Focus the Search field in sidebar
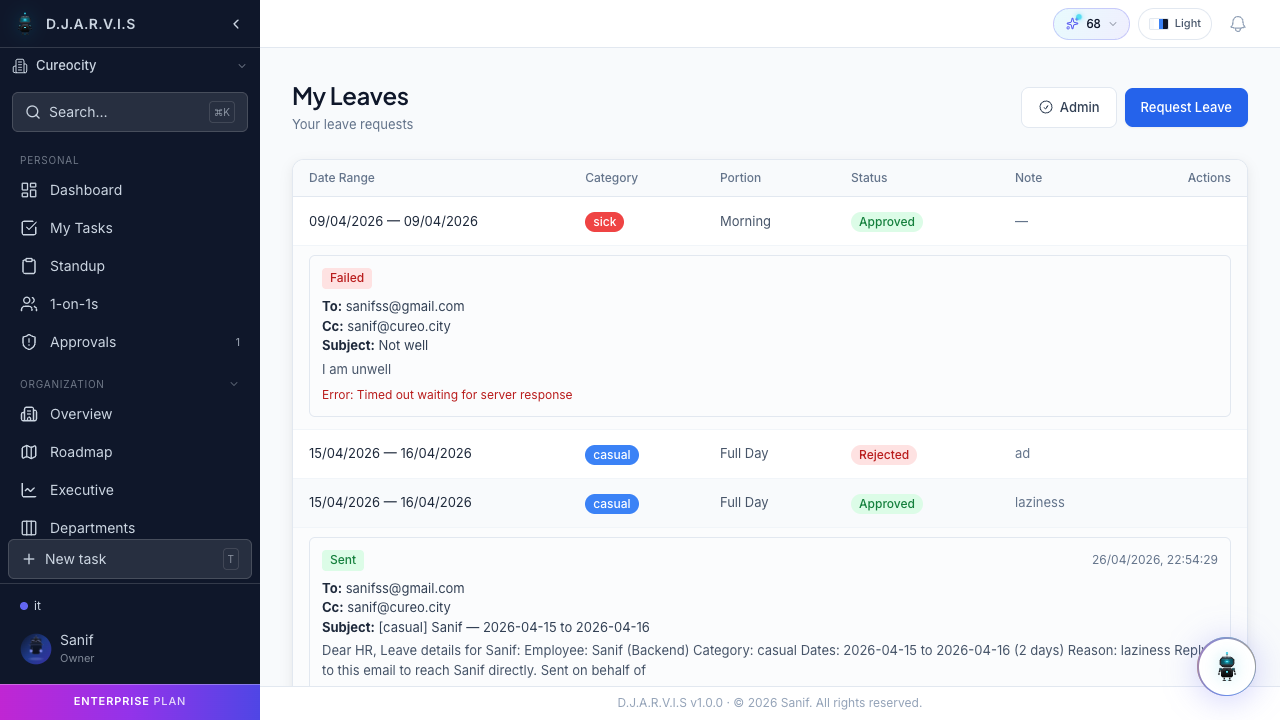1280x720 pixels. tap(130, 112)
